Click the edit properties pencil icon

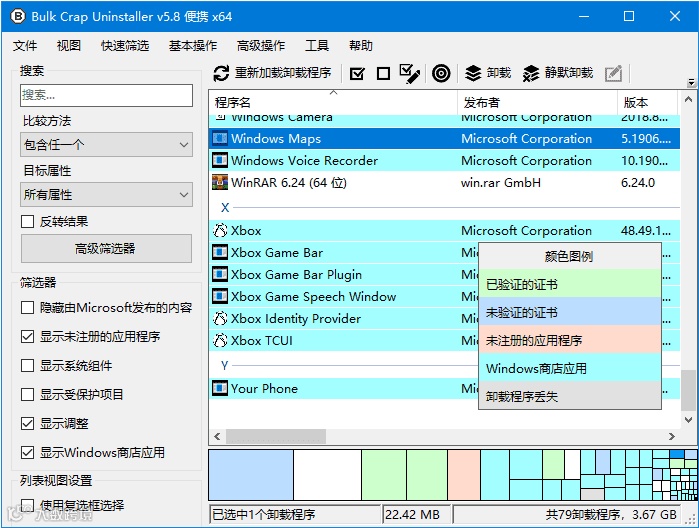pyautogui.click(x=613, y=74)
